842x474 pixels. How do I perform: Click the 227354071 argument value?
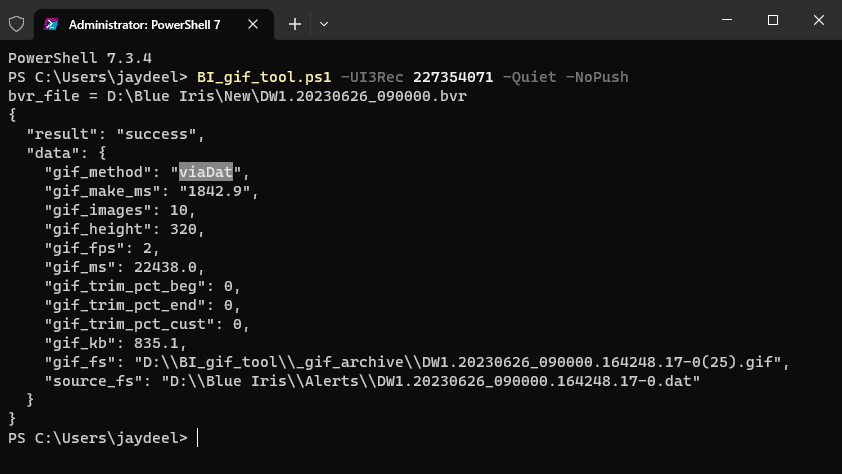[x=453, y=77]
